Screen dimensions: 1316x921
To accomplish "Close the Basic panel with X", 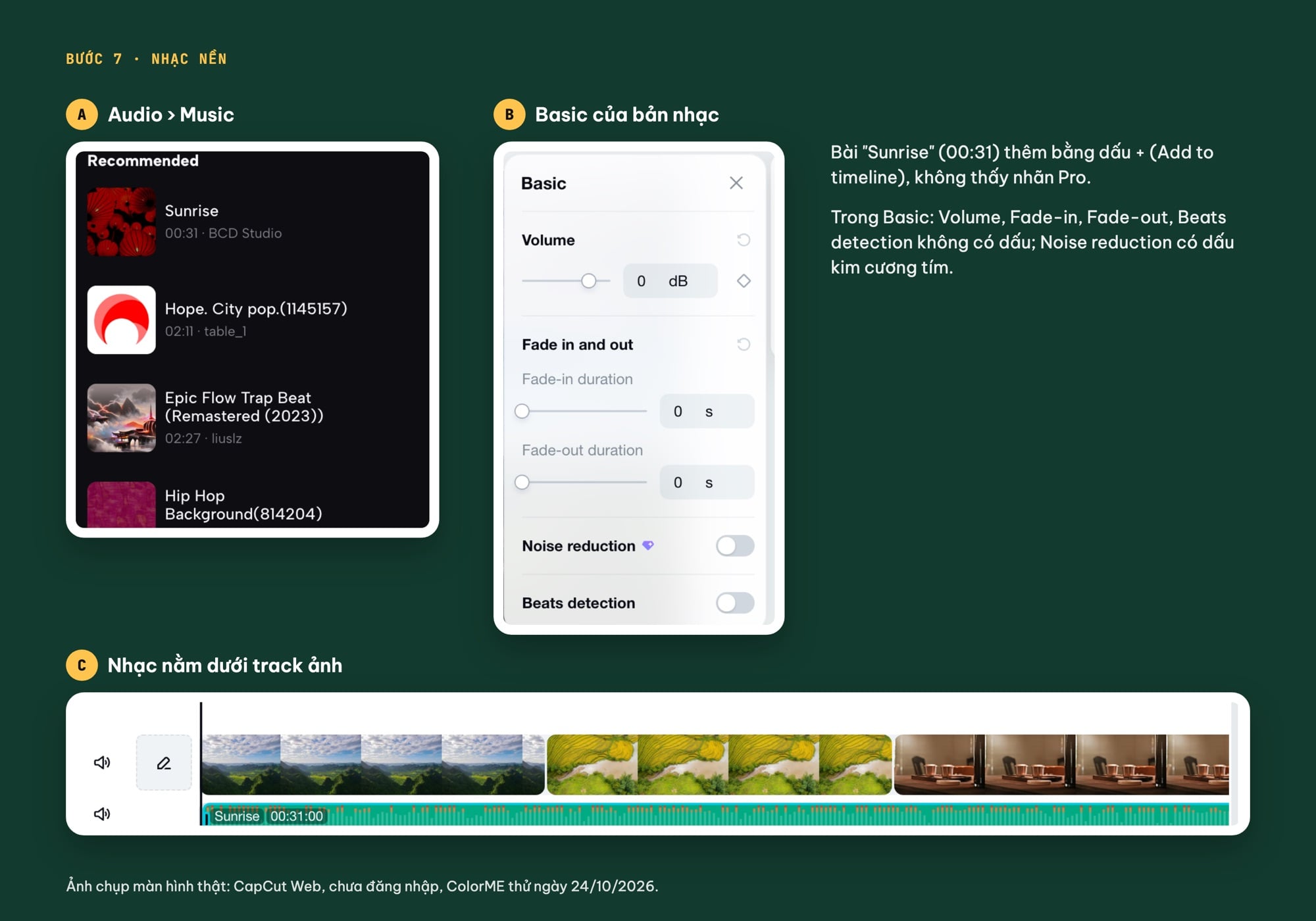I will tap(736, 183).
